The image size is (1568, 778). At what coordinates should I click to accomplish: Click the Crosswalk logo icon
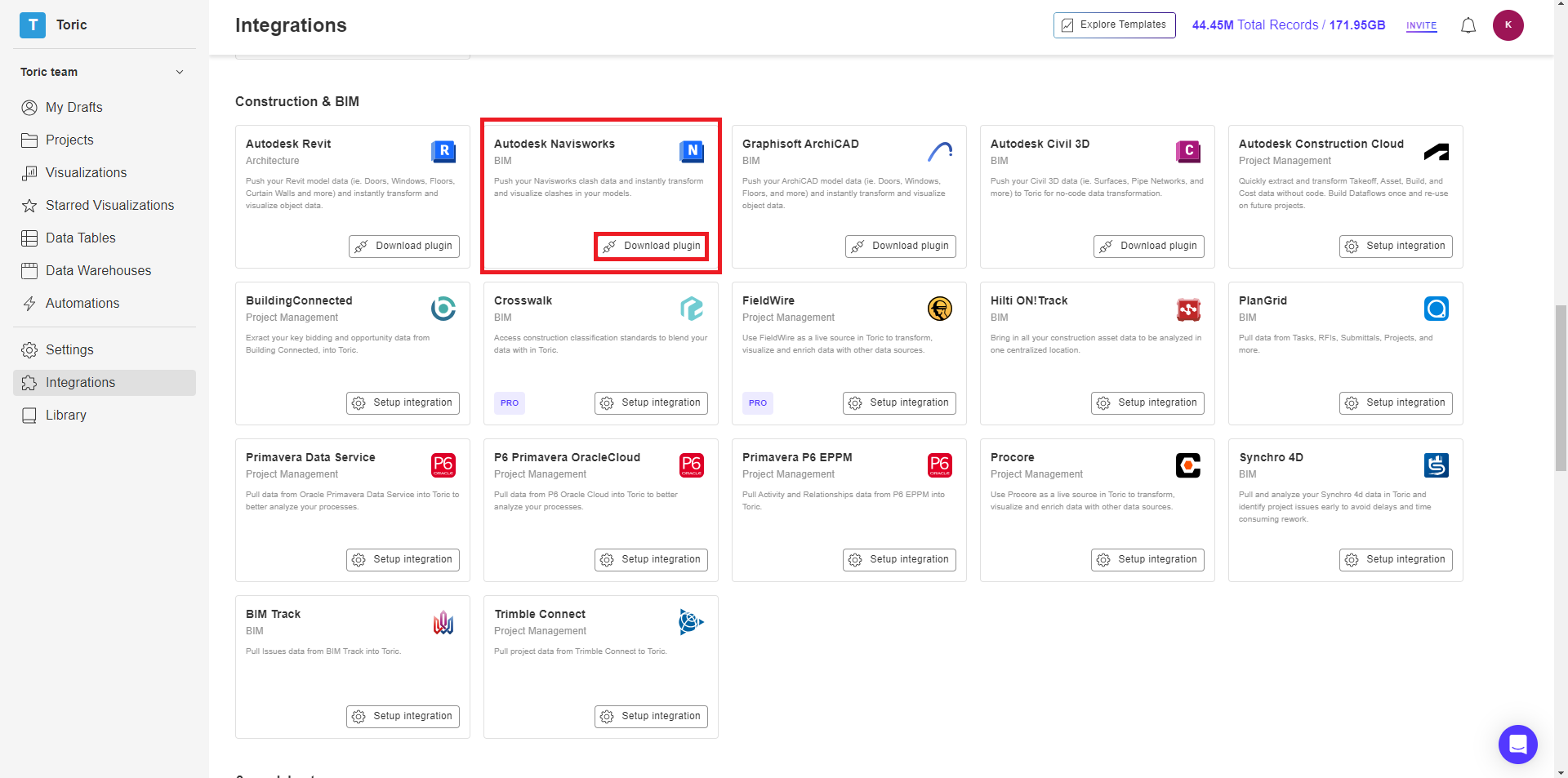[x=692, y=308]
